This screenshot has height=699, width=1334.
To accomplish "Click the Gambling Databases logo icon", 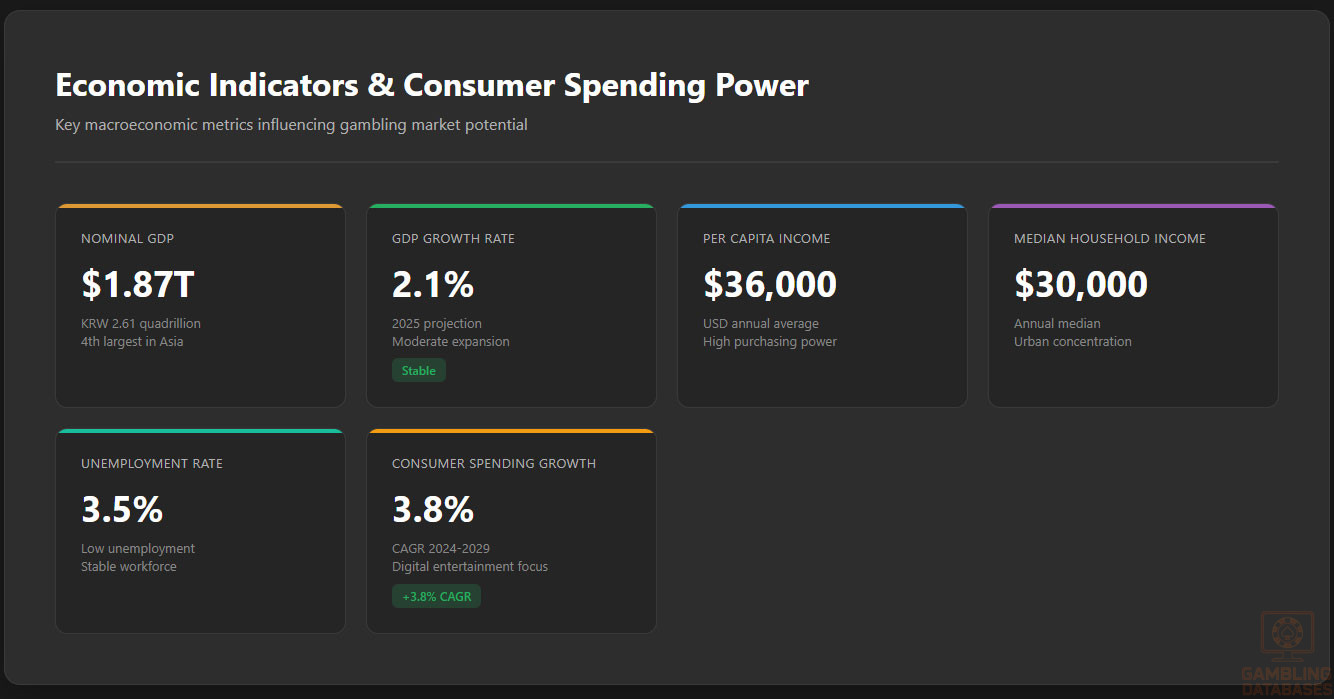I will [1286, 636].
